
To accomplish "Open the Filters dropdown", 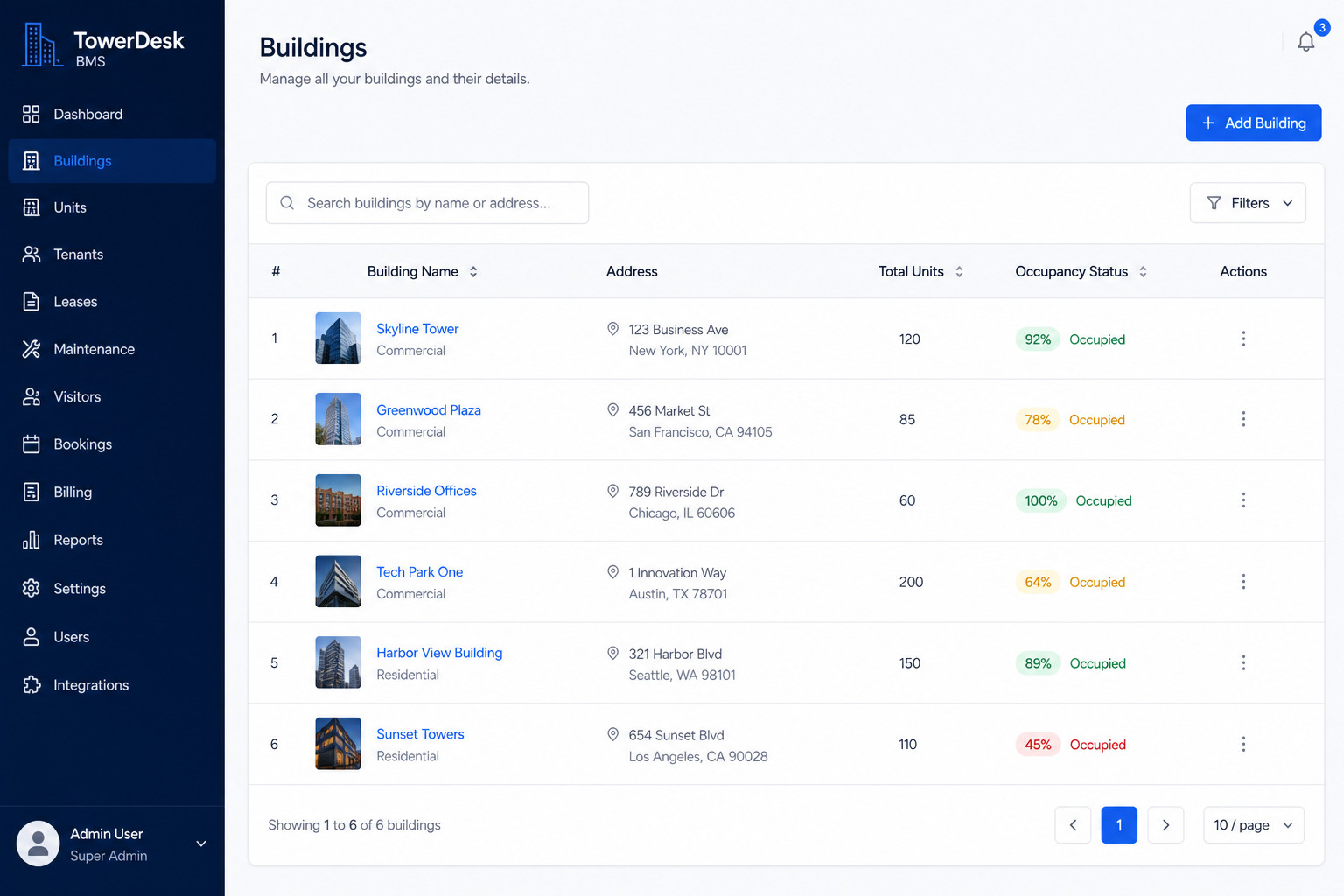I will click(1248, 203).
